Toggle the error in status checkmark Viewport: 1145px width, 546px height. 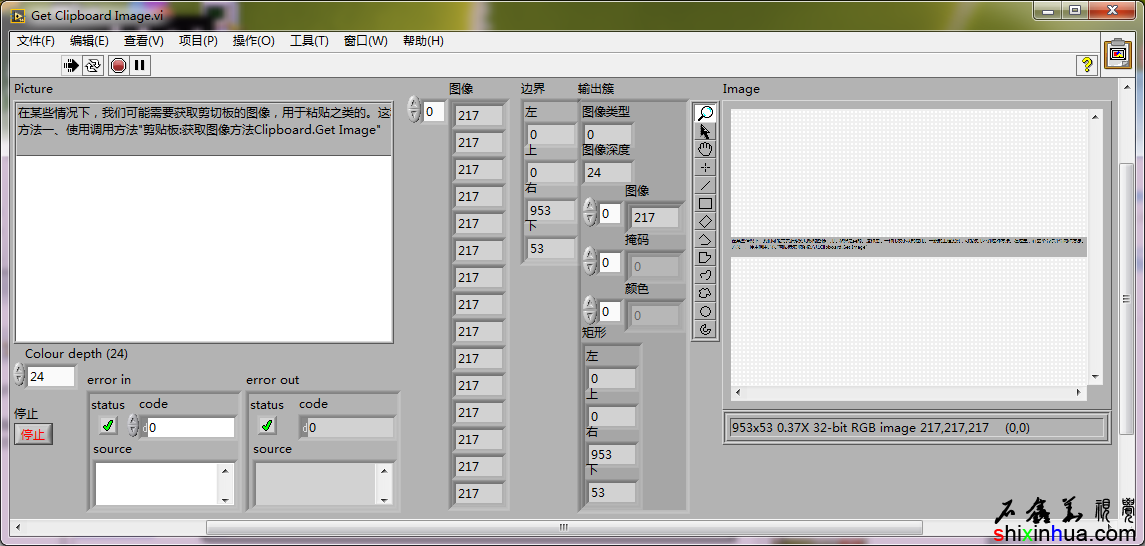[107, 426]
